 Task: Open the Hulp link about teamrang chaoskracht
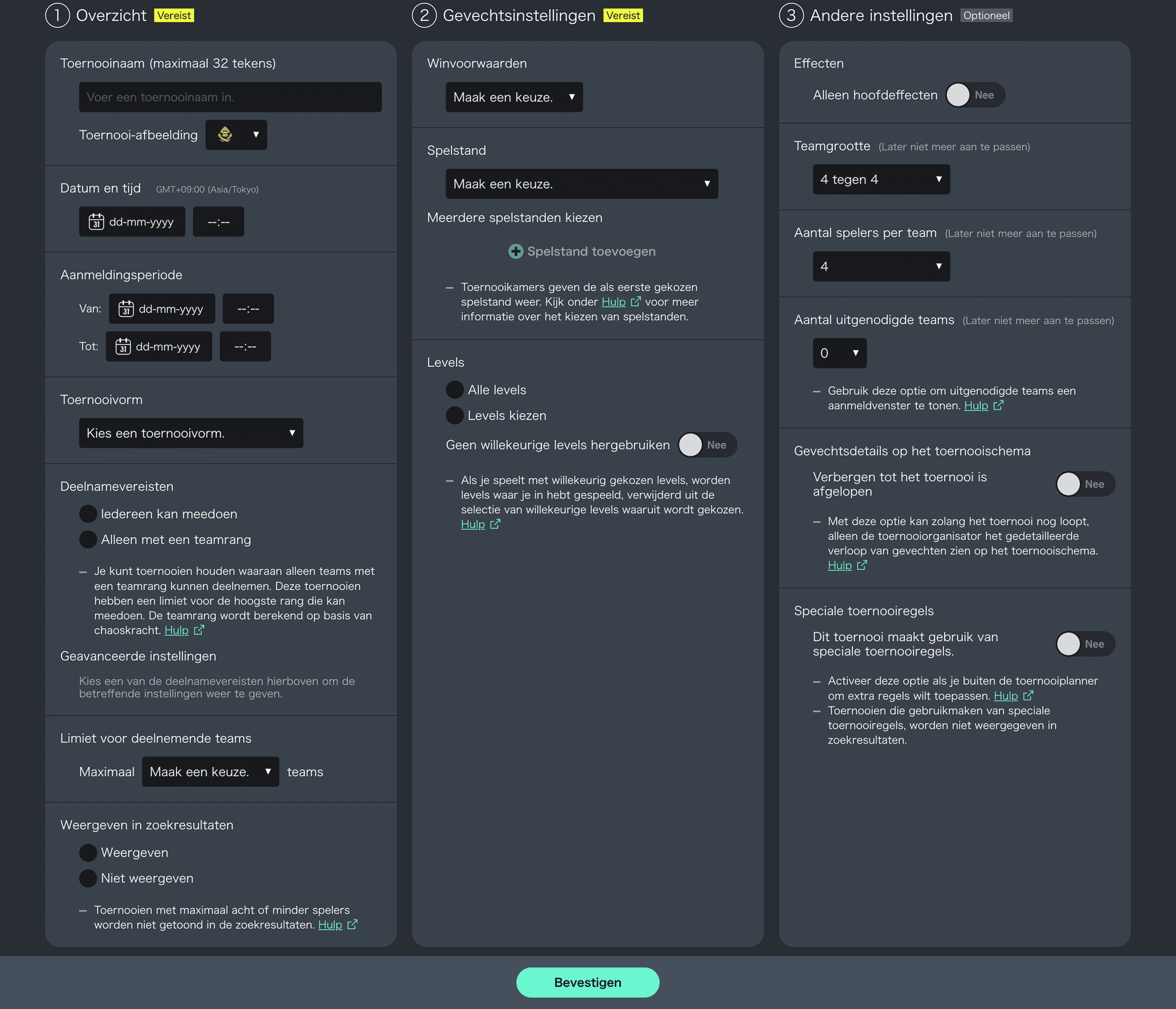[176, 630]
